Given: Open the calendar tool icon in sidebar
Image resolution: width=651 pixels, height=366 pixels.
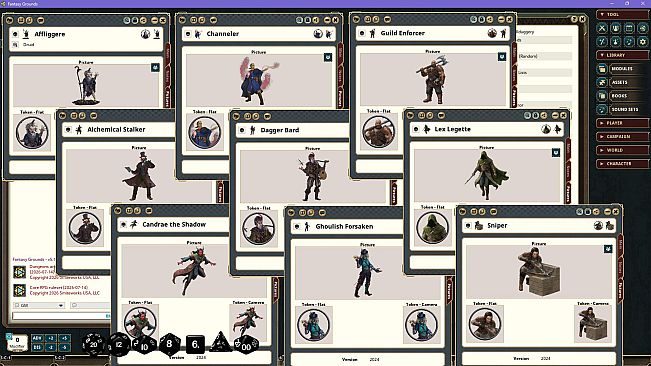Looking at the screenshot, I should (x=629, y=28).
